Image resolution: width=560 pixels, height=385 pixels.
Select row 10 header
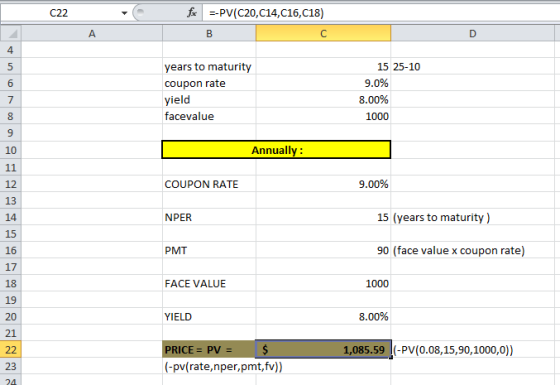[x=11, y=150]
